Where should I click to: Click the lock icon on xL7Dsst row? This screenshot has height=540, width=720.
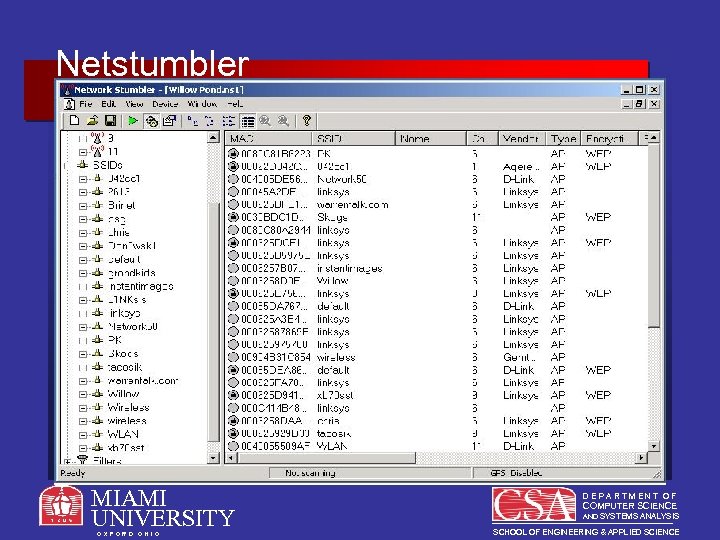coord(233,395)
